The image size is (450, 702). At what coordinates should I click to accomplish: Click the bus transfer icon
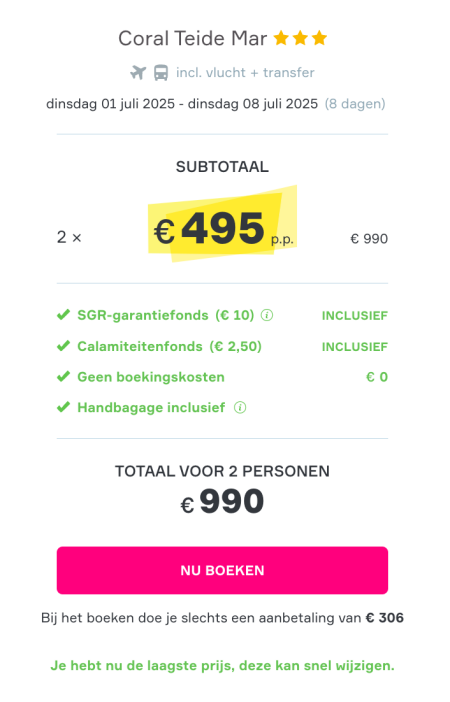161,72
